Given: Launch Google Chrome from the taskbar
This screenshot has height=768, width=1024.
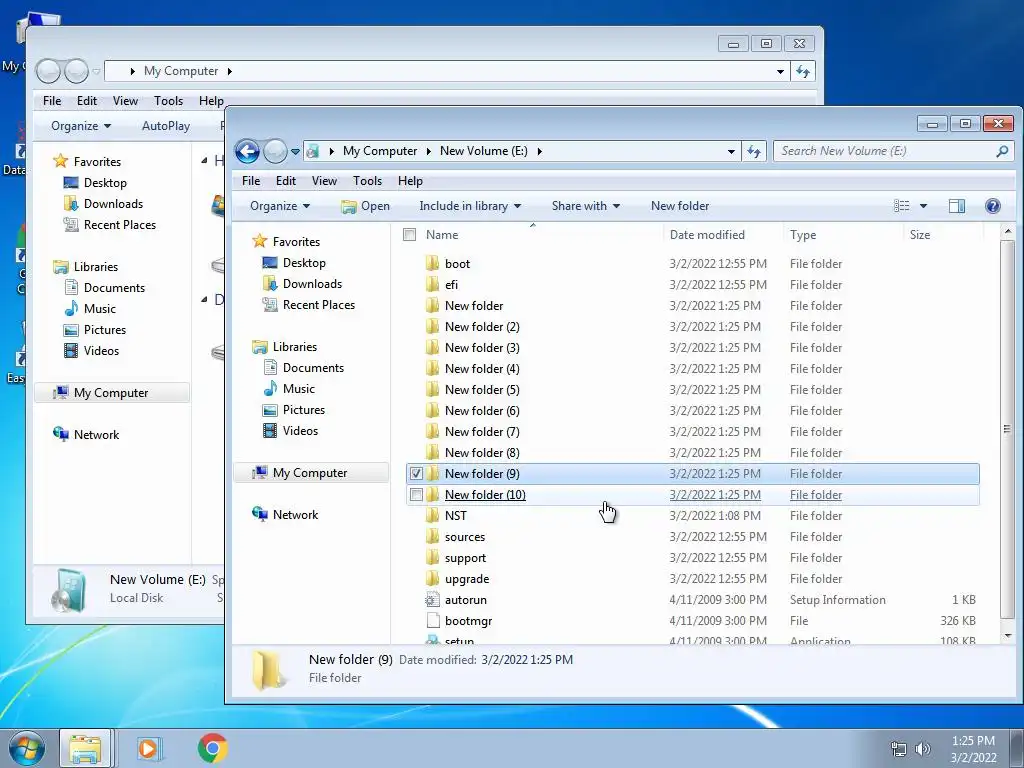Looking at the screenshot, I should [212, 748].
